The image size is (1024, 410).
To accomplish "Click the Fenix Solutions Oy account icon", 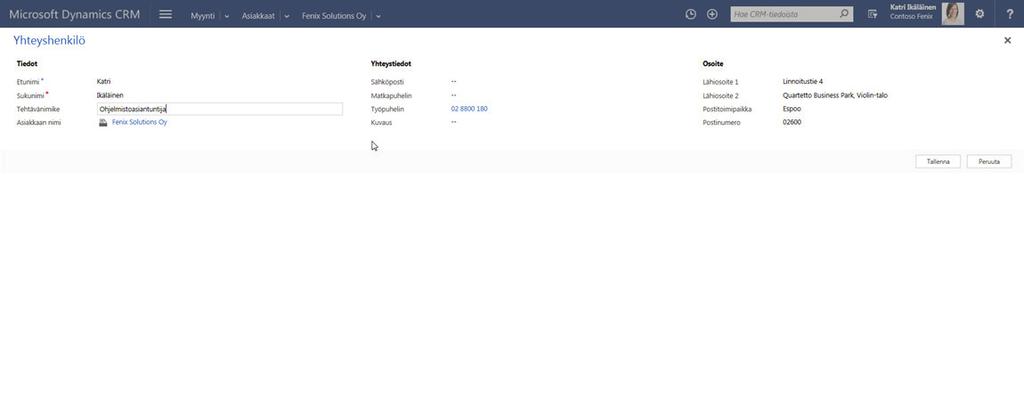I will [103, 122].
